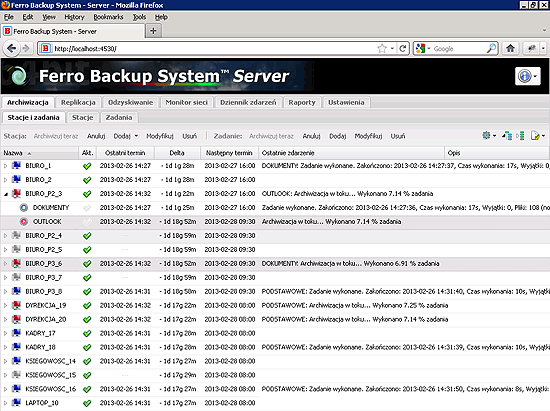Expand the KSIEGOWOSC_14 station row
Screen dimensions: 550x411
coord(6,361)
